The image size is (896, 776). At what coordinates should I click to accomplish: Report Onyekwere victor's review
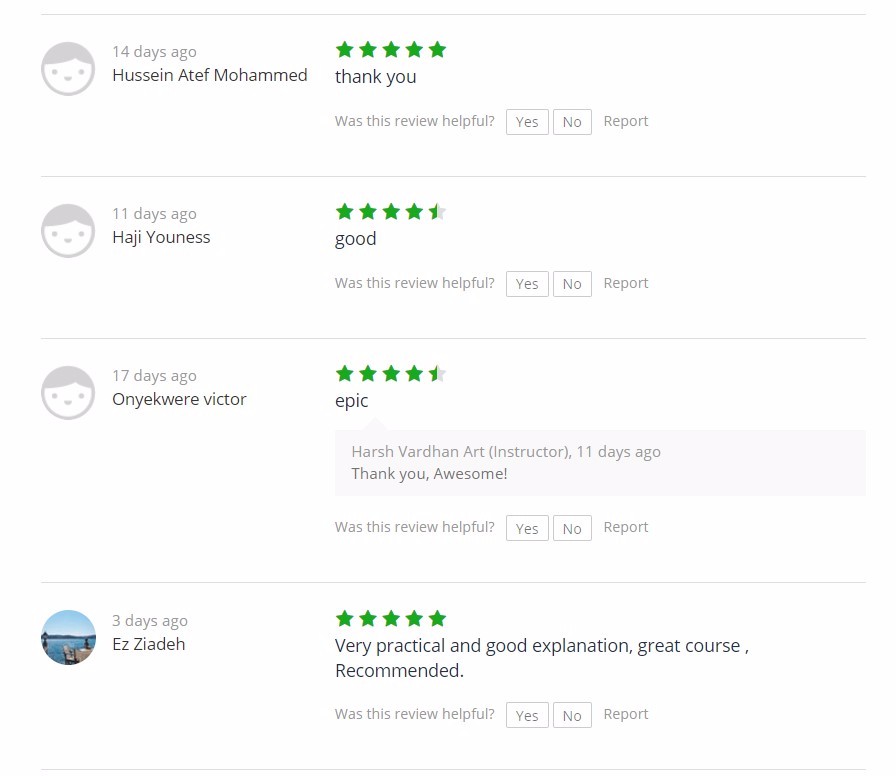click(x=626, y=527)
